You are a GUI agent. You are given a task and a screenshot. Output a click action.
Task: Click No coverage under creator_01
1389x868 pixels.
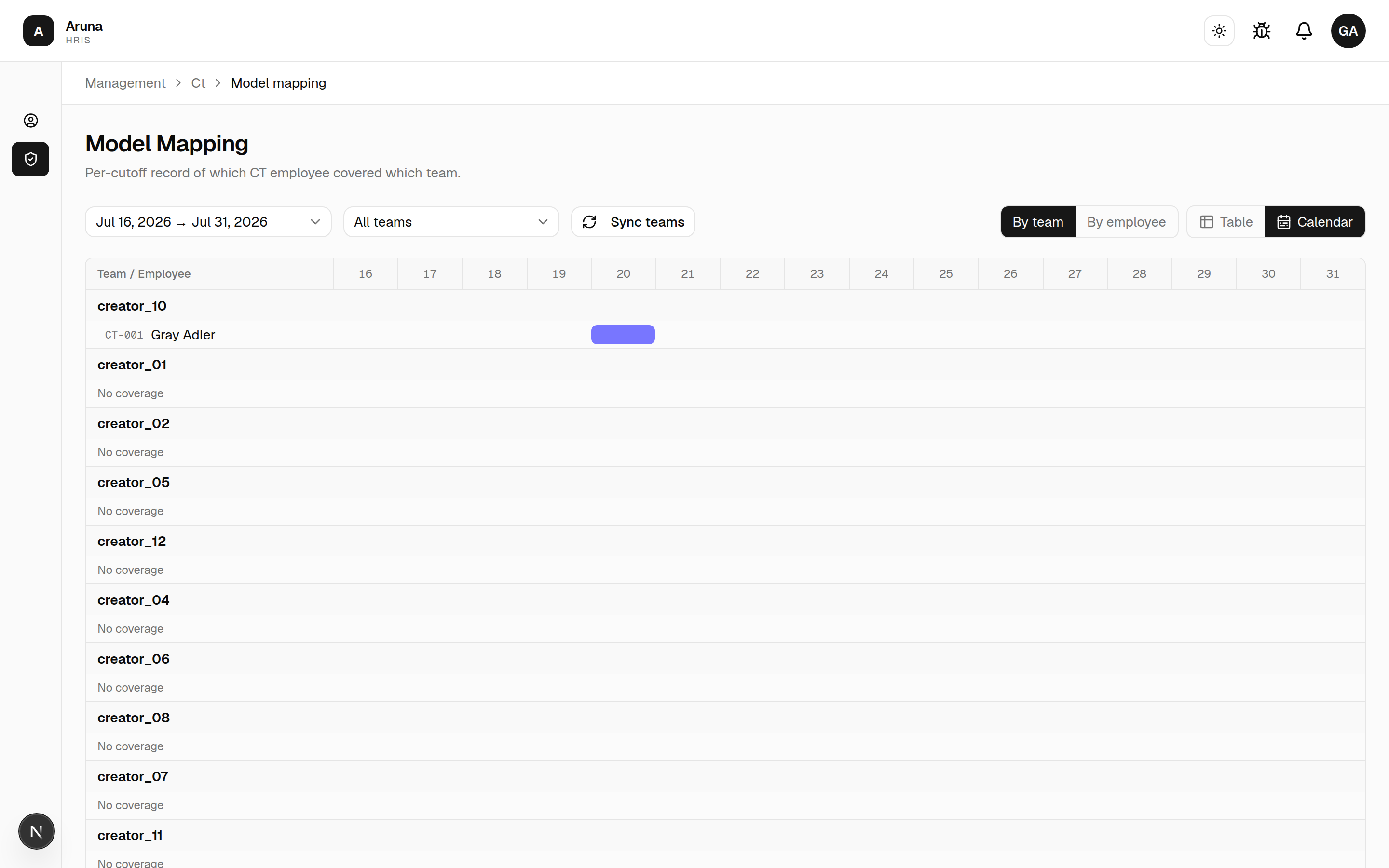click(x=130, y=394)
